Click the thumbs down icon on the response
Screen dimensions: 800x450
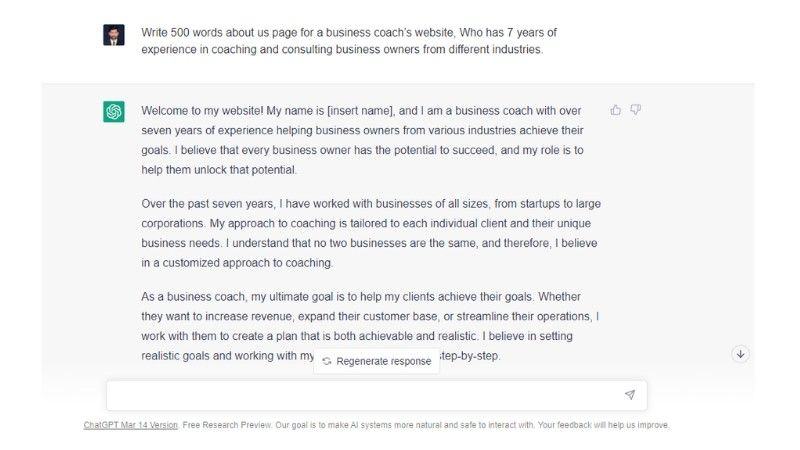(635, 110)
